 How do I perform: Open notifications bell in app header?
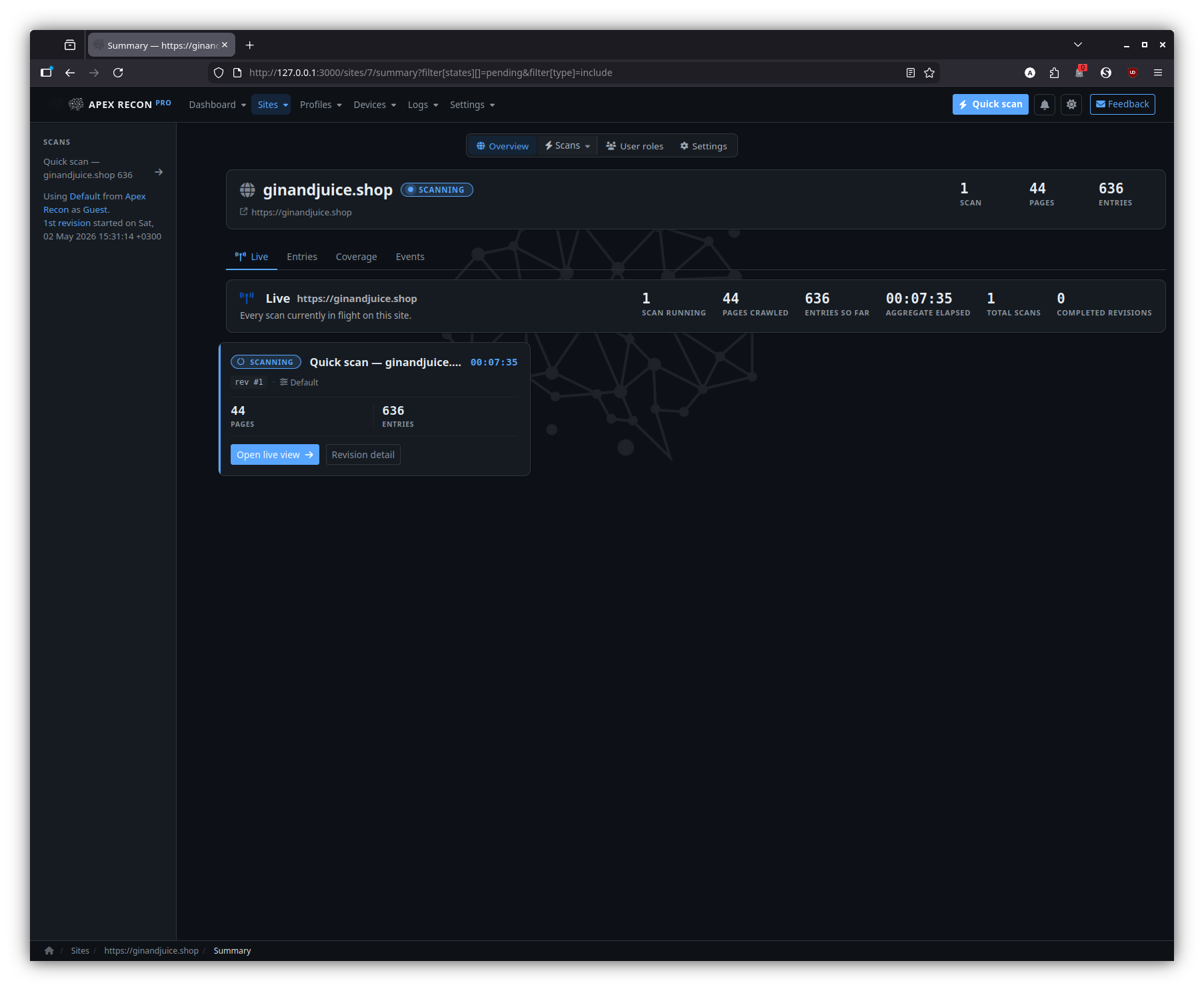tap(1045, 105)
